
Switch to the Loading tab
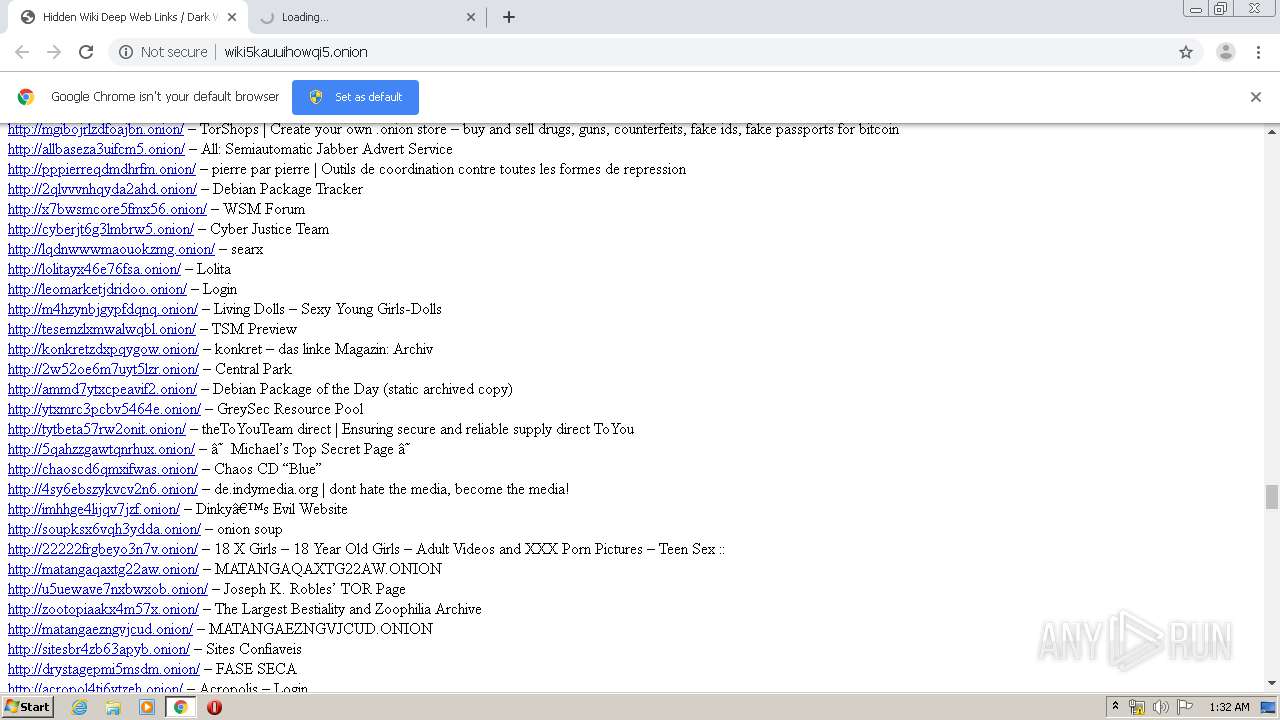click(367, 17)
